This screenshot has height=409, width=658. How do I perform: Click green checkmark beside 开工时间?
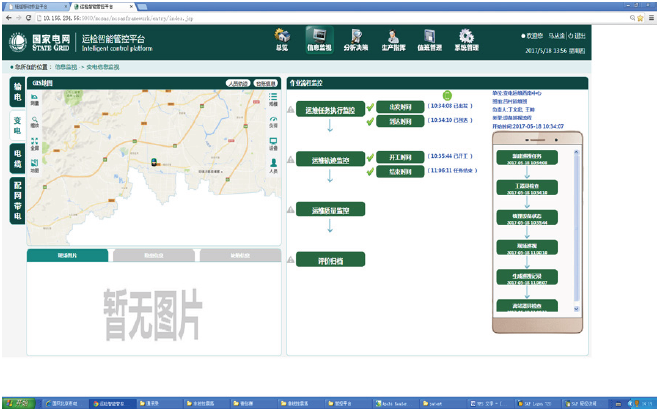(x=370, y=157)
